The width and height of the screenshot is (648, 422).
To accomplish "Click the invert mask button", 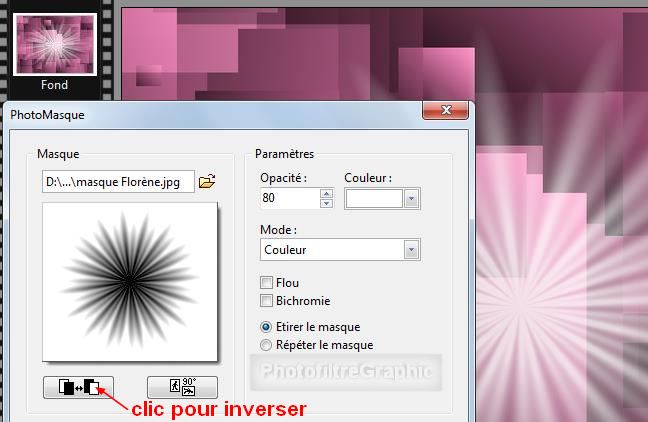I will 79,386.
